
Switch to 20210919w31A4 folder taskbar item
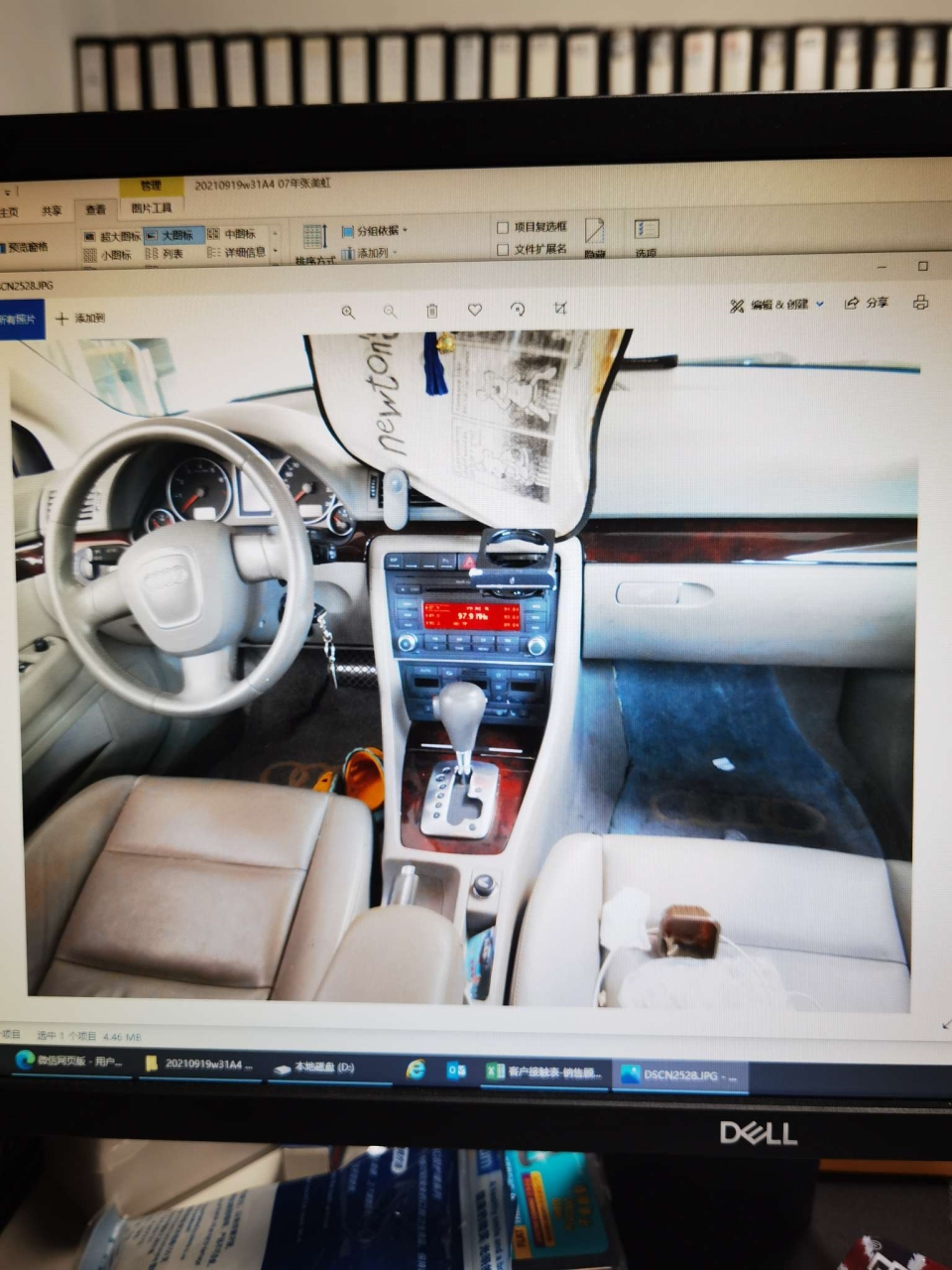click(x=199, y=1065)
